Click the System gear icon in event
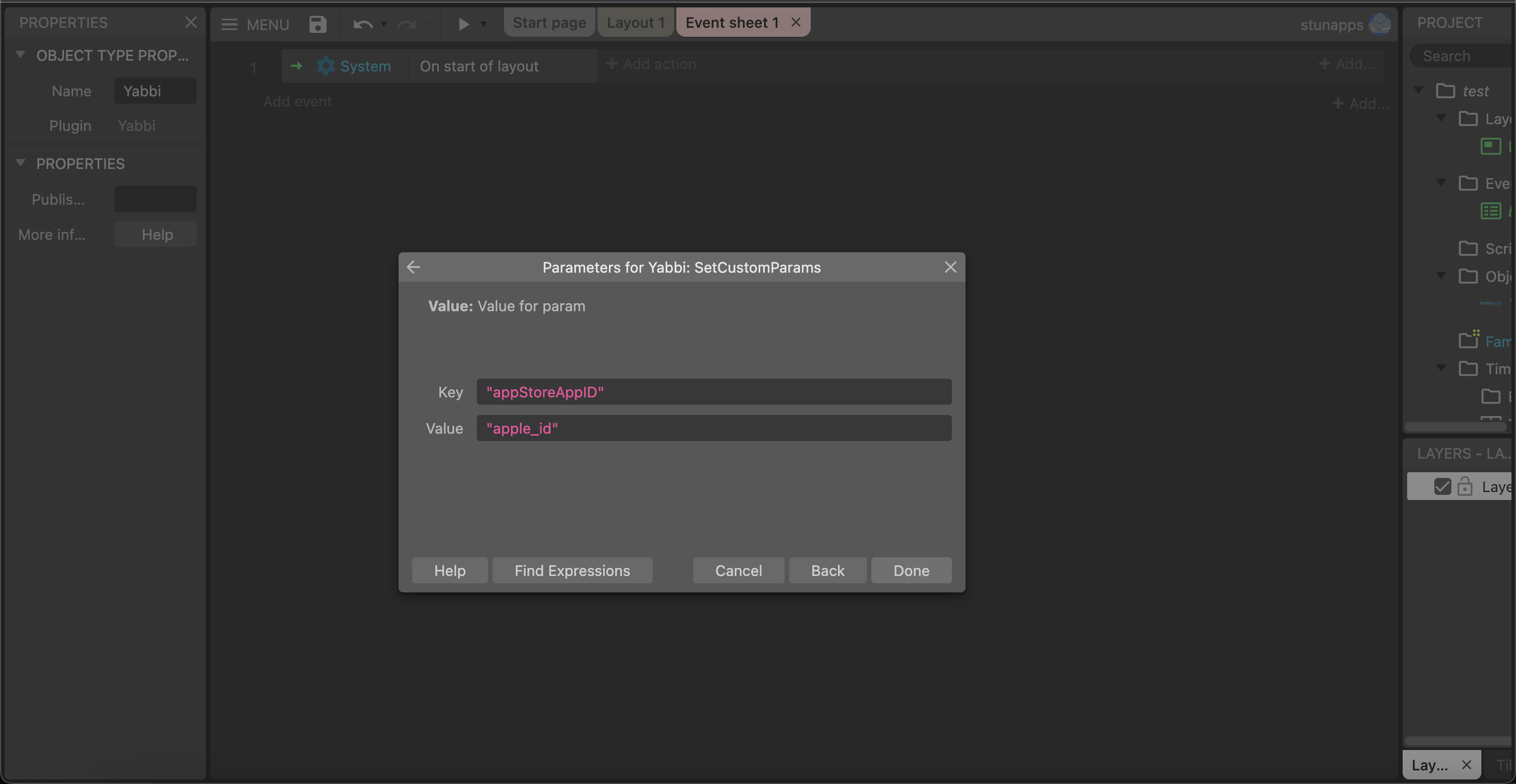1516x784 pixels. tap(325, 66)
